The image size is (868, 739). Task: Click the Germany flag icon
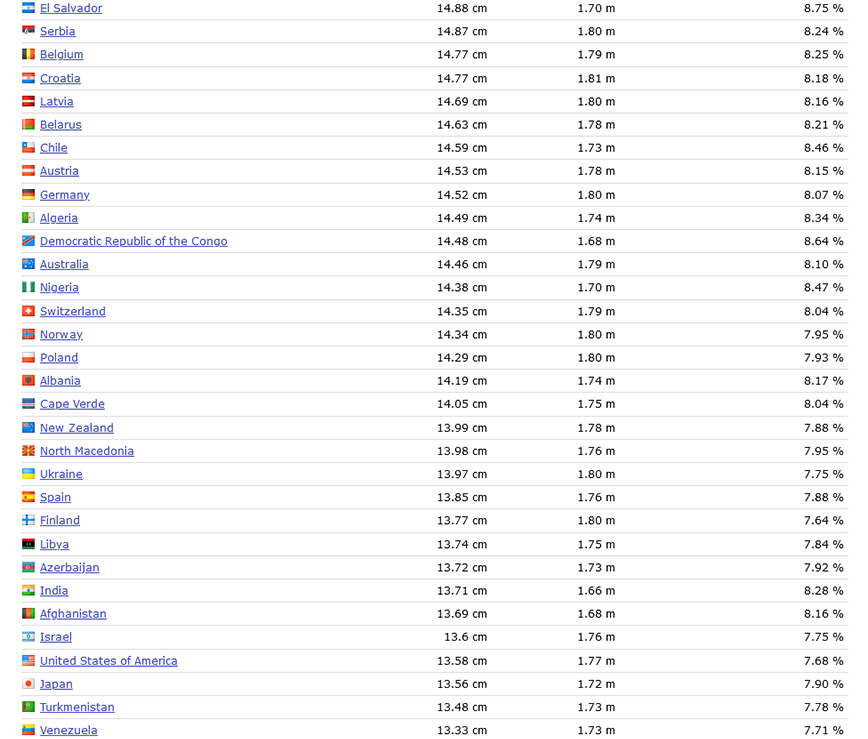pyautogui.click(x=28, y=195)
